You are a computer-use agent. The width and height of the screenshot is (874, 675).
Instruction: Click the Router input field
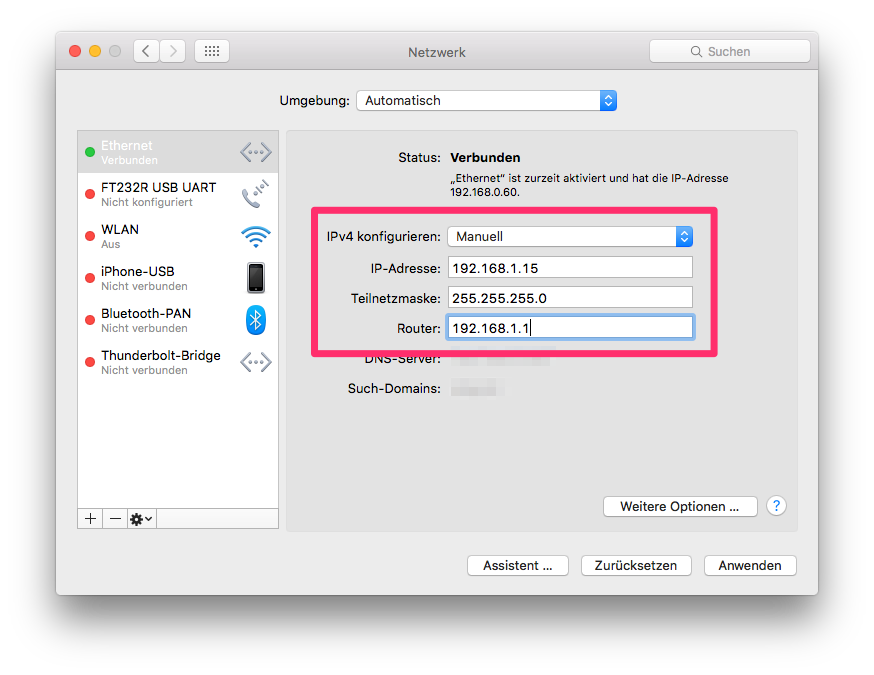[x=570, y=328]
